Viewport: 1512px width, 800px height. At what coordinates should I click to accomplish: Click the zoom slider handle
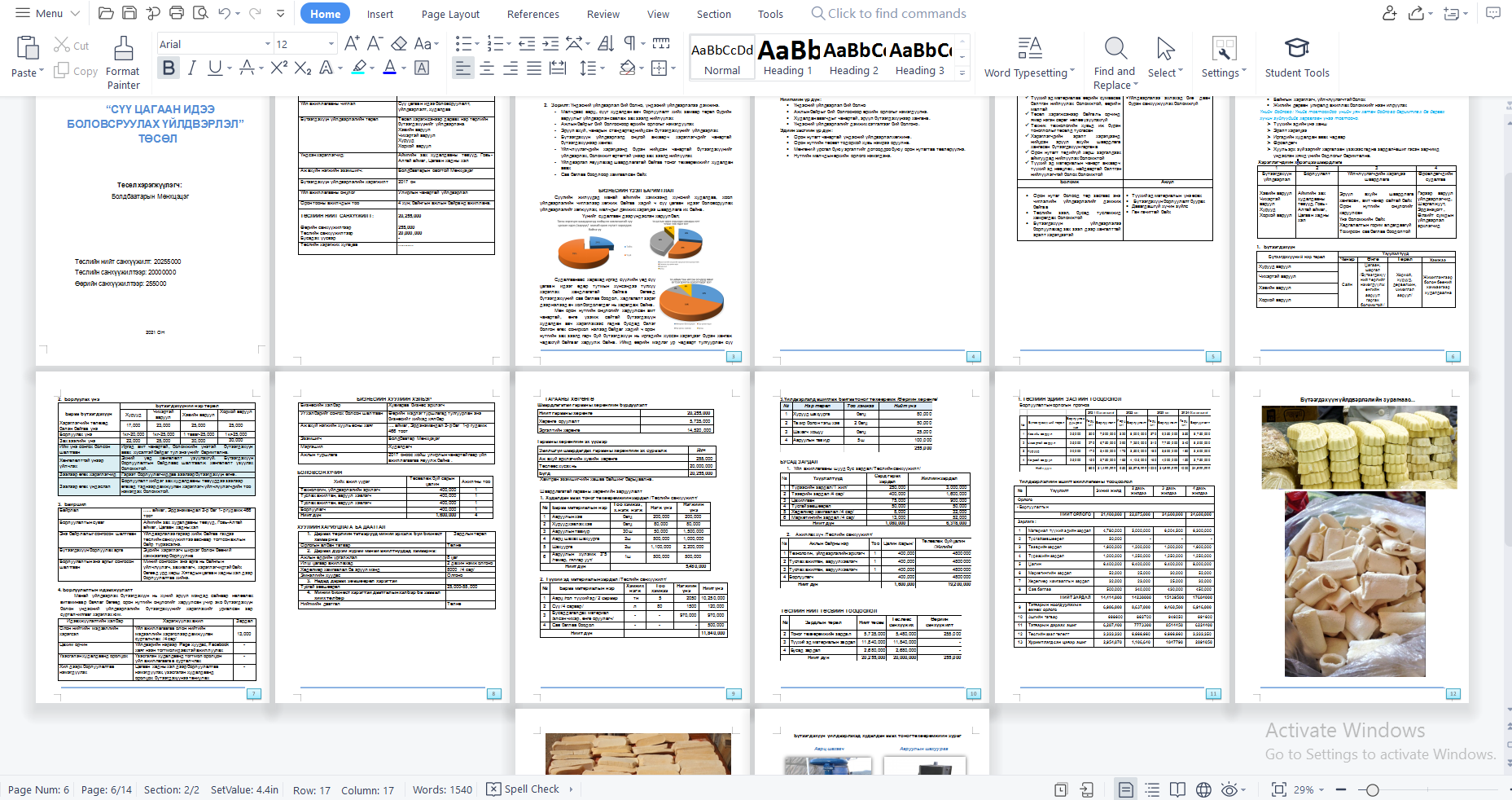pos(1373,789)
